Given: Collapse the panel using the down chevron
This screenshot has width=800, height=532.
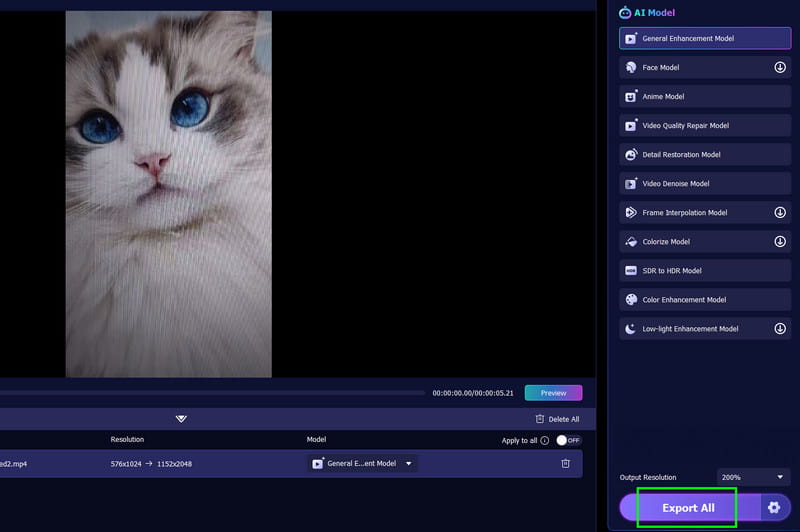Looking at the screenshot, I should pyautogui.click(x=181, y=419).
